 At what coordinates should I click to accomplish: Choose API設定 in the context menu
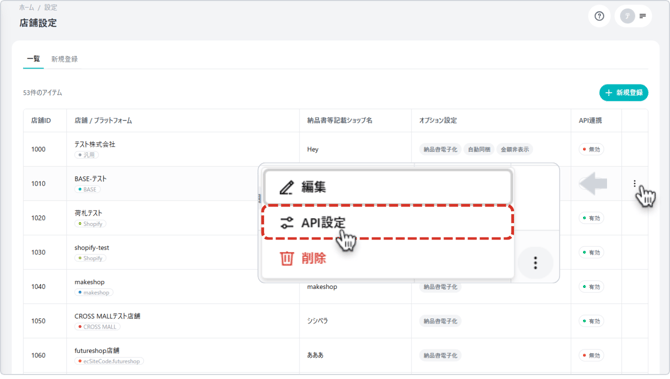(388, 222)
